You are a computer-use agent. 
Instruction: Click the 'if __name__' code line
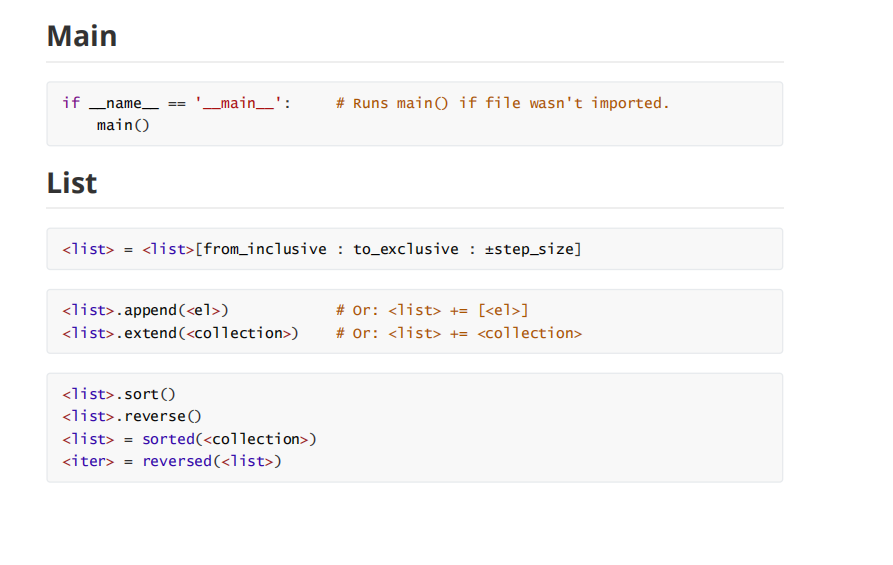(177, 103)
